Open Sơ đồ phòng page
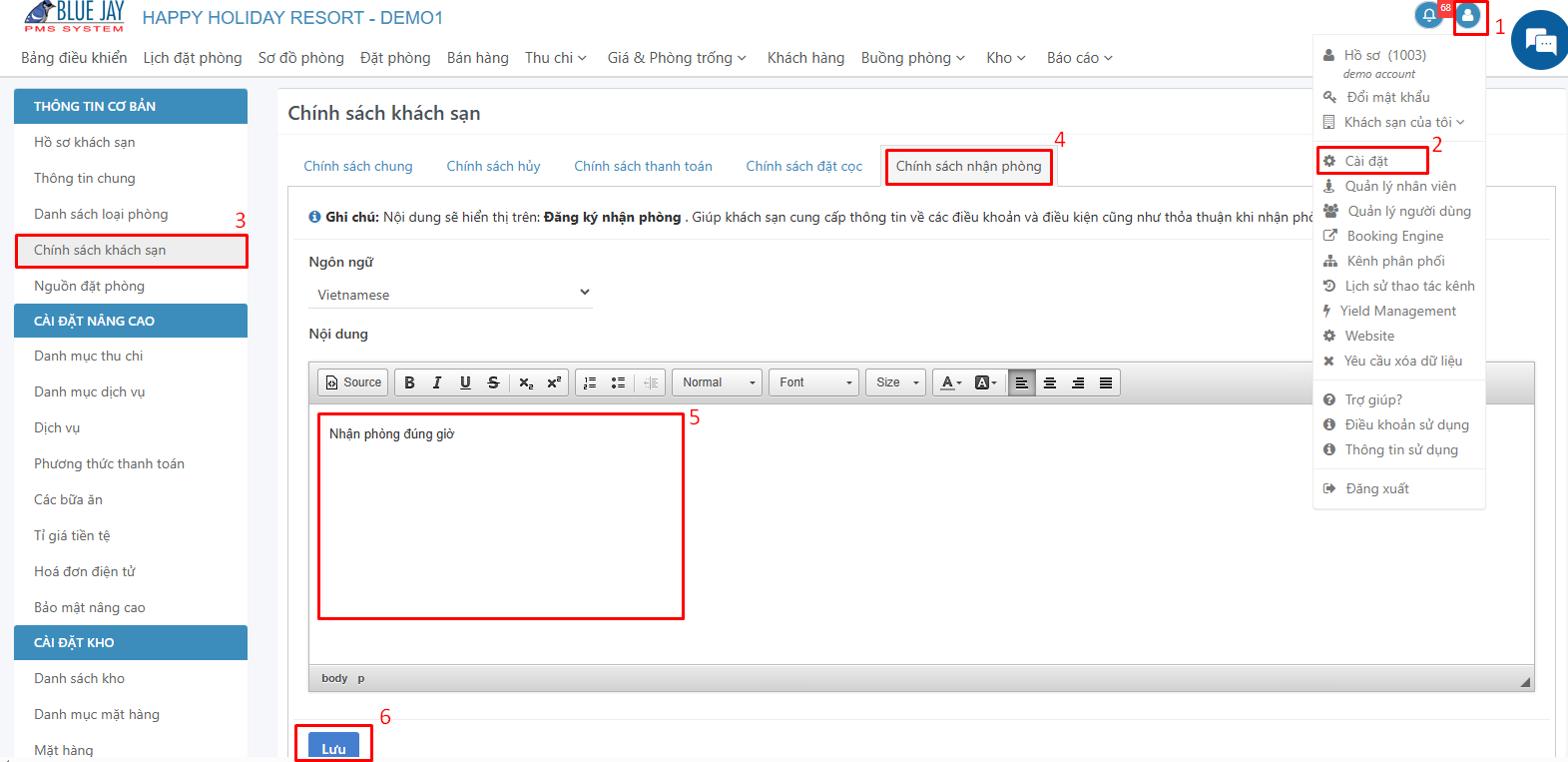The height and width of the screenshot is (762, 1568). click(x=301, y=58)
